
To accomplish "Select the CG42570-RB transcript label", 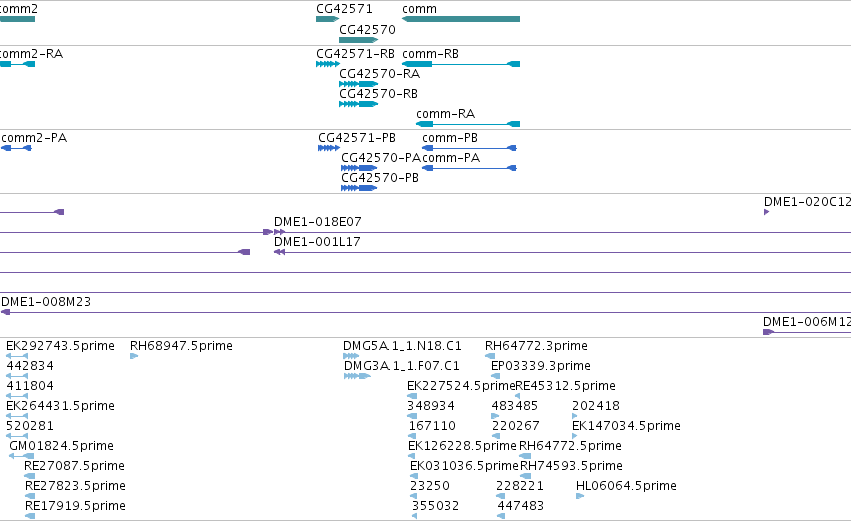I will point(378,94).
